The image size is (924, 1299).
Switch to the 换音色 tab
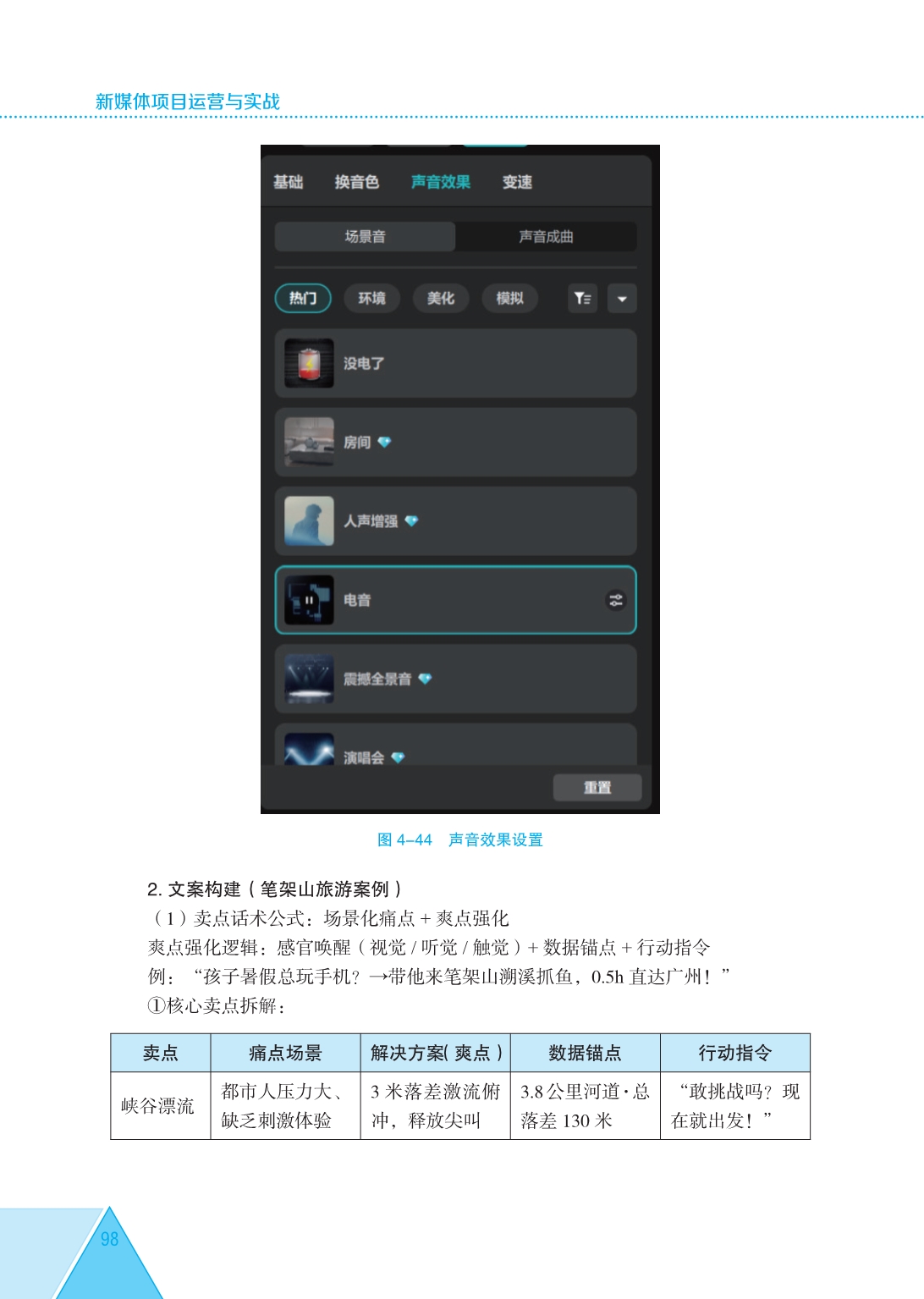(x=356, y=182)
